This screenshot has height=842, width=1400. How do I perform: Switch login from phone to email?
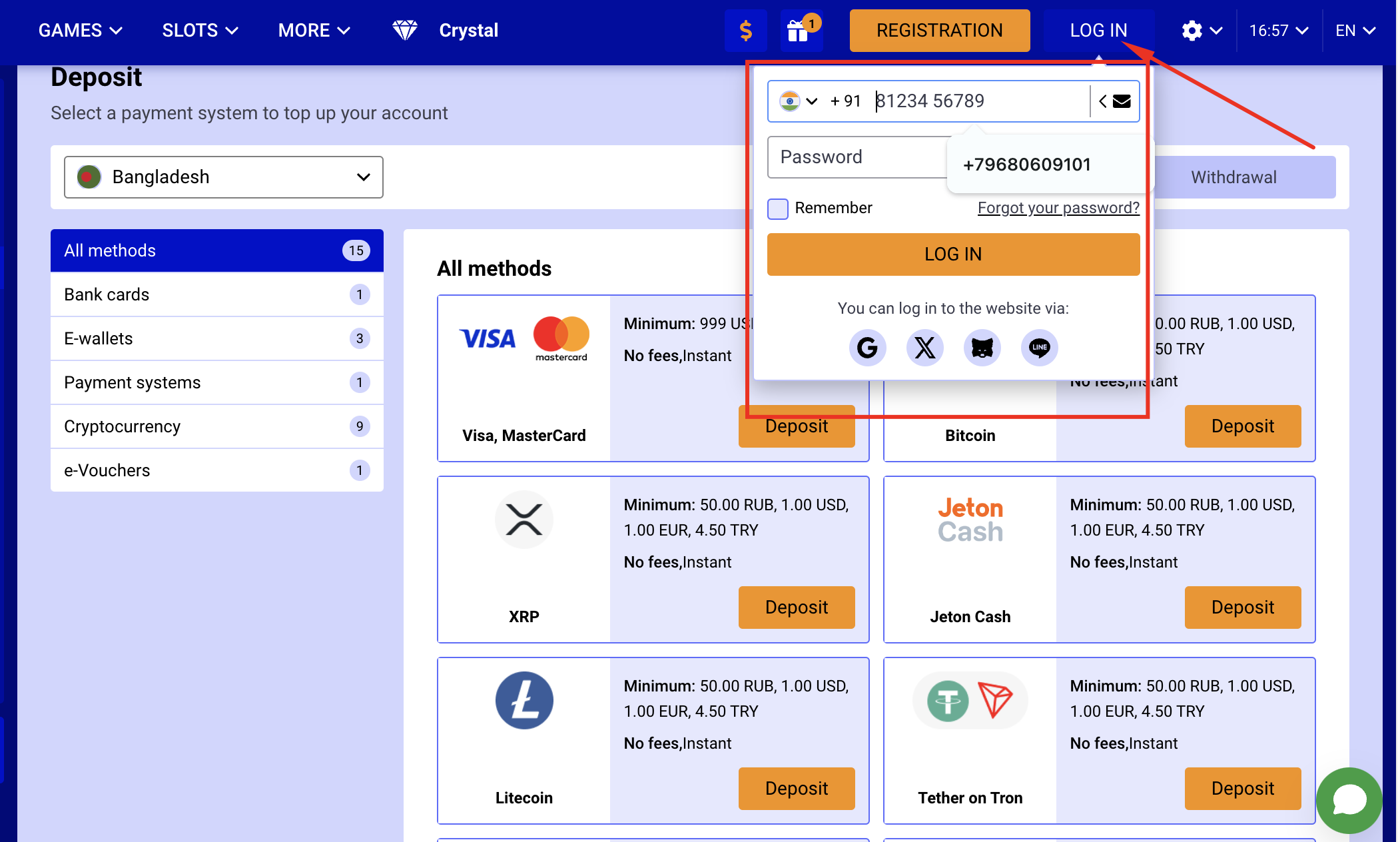[1121, 100]
